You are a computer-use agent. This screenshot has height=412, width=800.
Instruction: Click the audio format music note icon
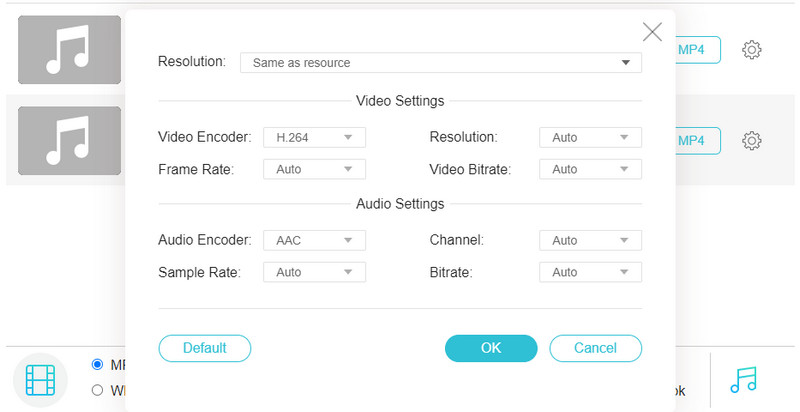click(744, 380)
